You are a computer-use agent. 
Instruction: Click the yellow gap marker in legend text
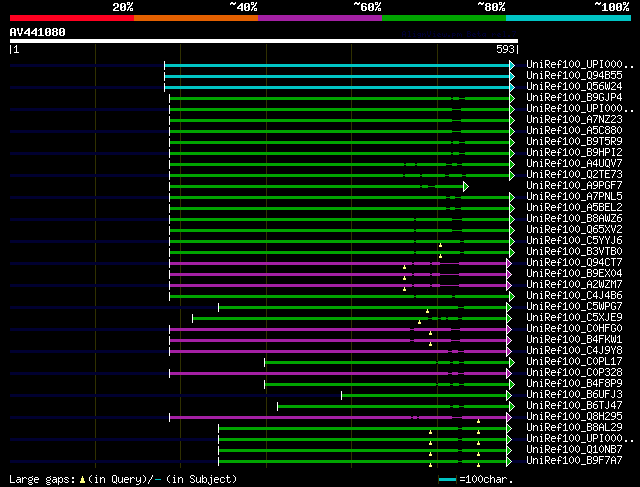tap(83, 480)
